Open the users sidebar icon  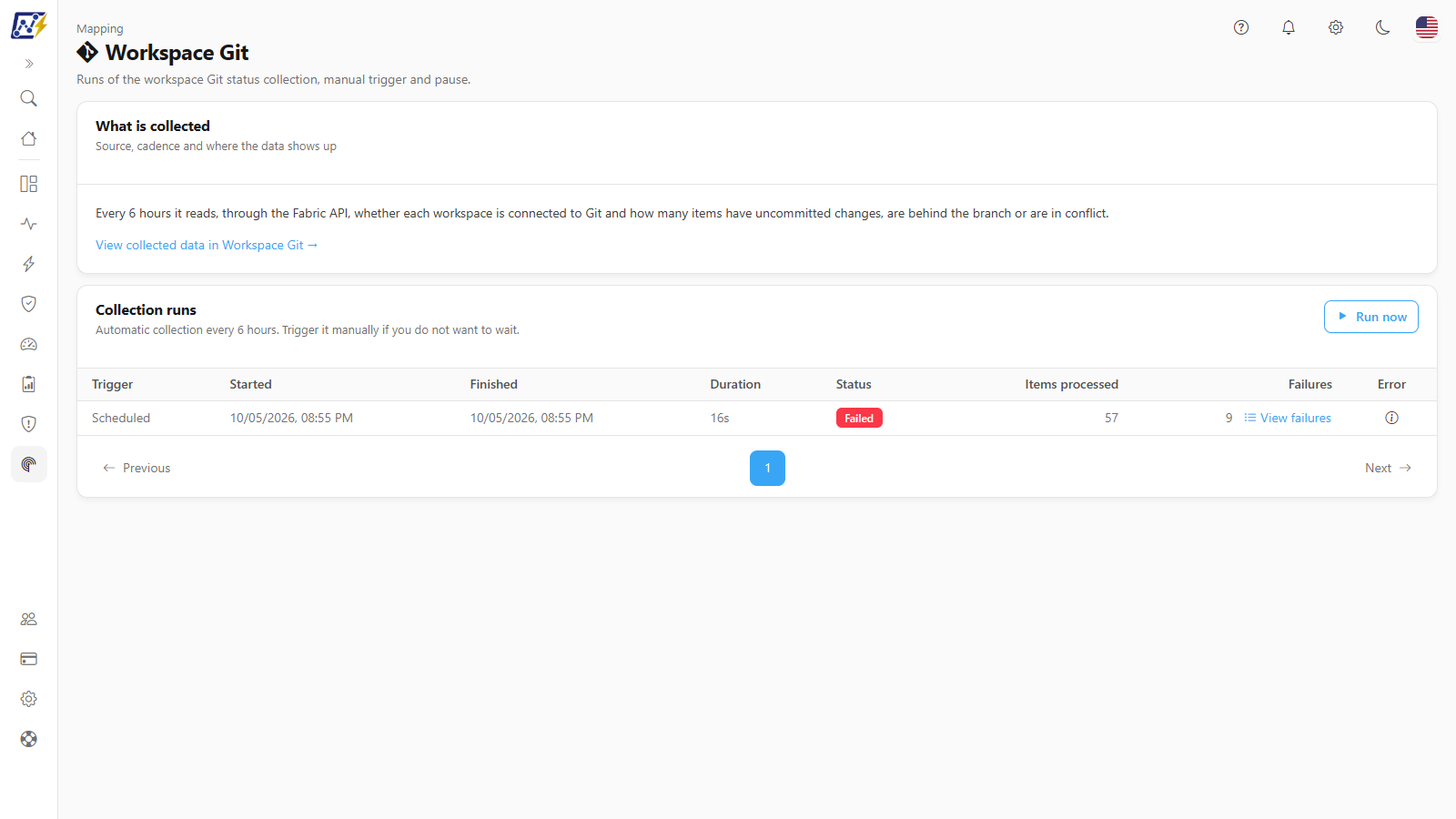29,619
